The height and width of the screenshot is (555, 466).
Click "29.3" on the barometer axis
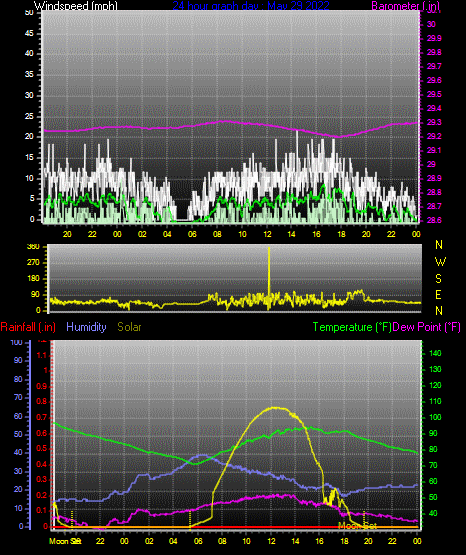[434, 122]
